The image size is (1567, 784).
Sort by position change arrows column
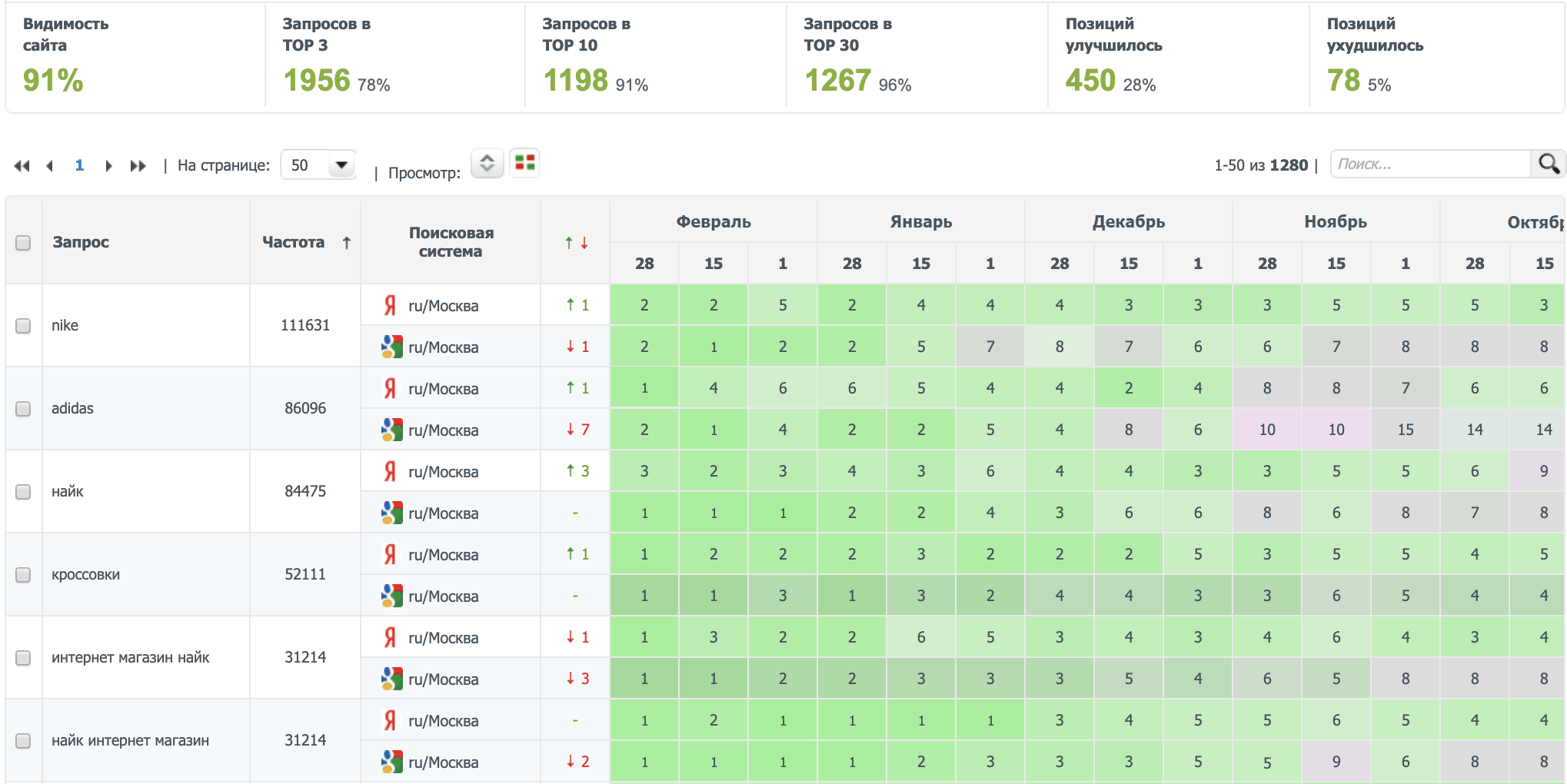pyautogui.click(x=576, y=243)
